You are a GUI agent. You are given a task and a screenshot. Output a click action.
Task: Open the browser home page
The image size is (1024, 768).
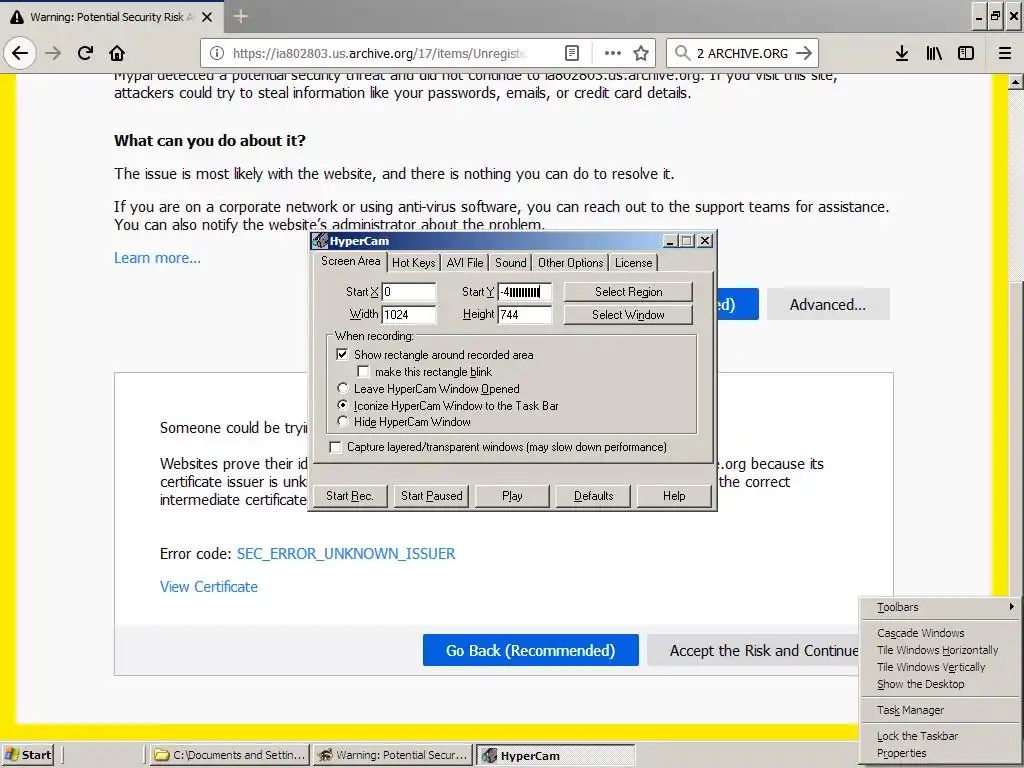[117, 53]
